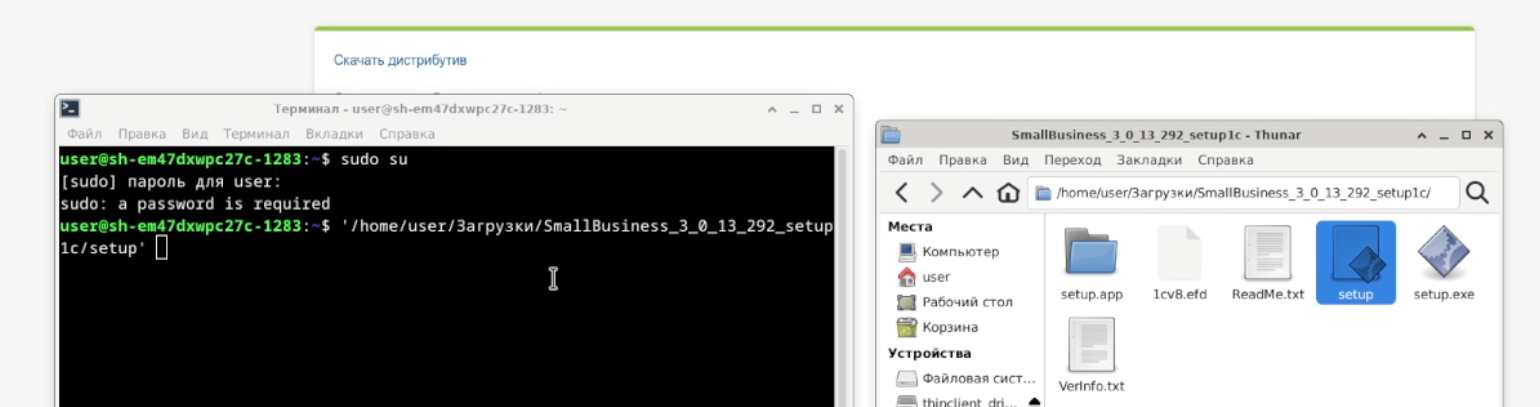Select the 1cv8.efd file icon
1540x407 pixels.
point(1180,253)
